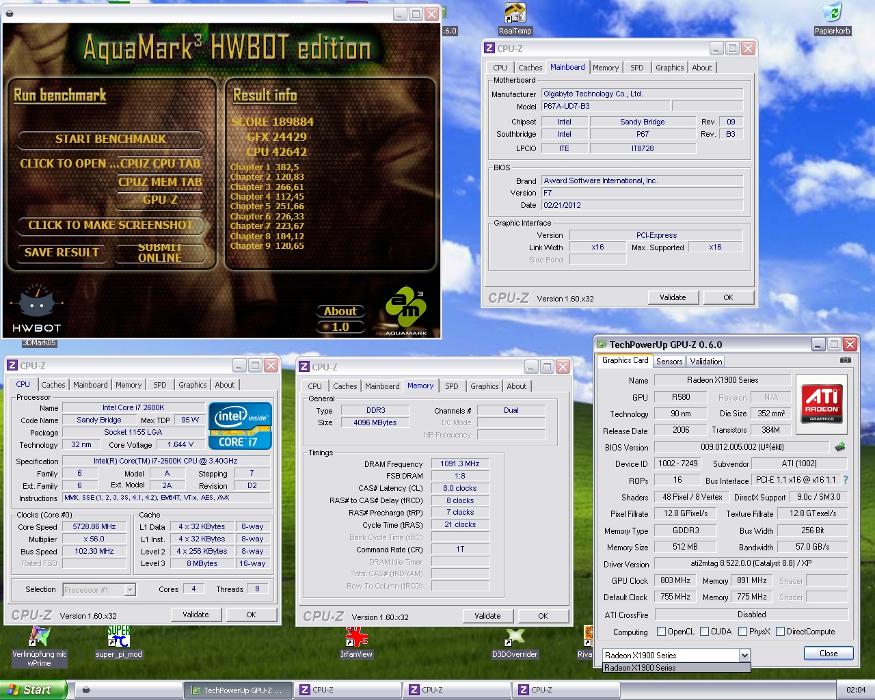875x700 pixels.
Task: Open the IrfanView desktop shortcut
Action: coord(357,642)
